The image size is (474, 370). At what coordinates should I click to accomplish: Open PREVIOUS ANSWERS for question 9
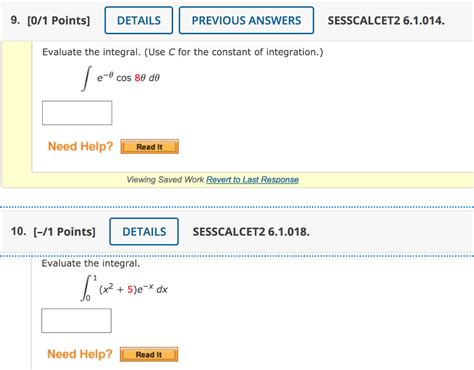tap(246, 20)
